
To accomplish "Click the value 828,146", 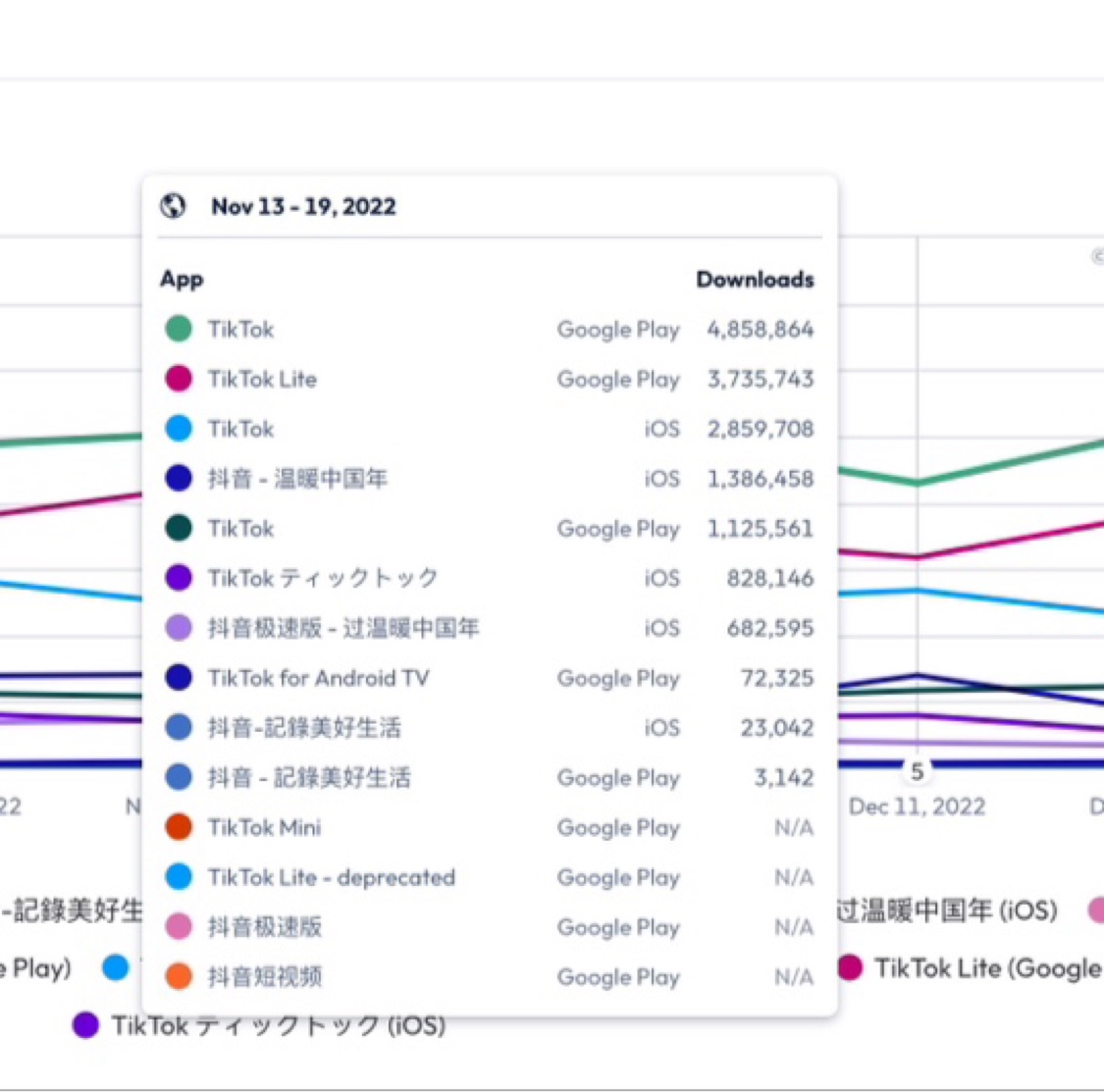I will 770,579.
